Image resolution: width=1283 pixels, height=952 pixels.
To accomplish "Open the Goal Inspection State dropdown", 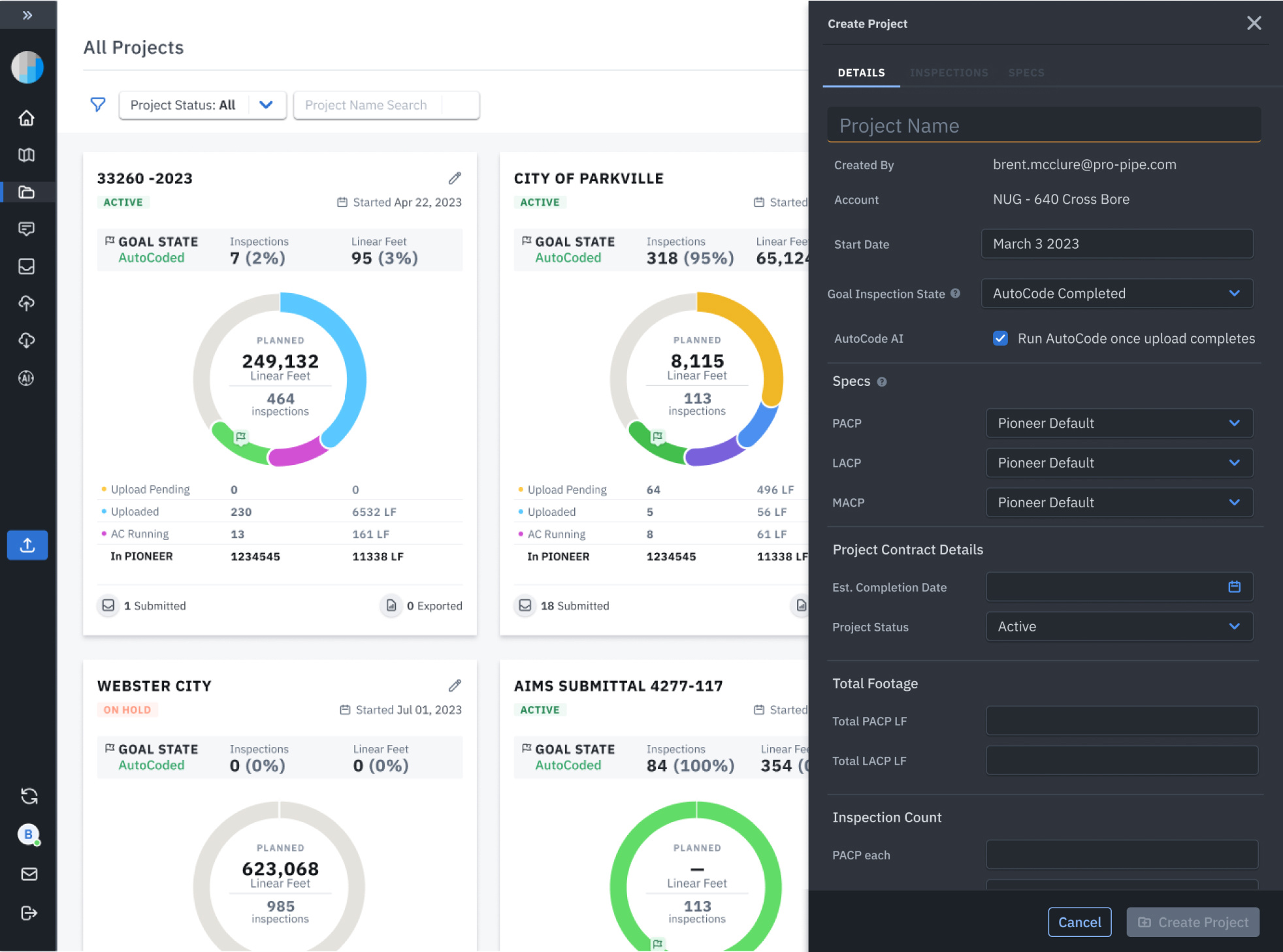I will click(x=1117, y=293).
